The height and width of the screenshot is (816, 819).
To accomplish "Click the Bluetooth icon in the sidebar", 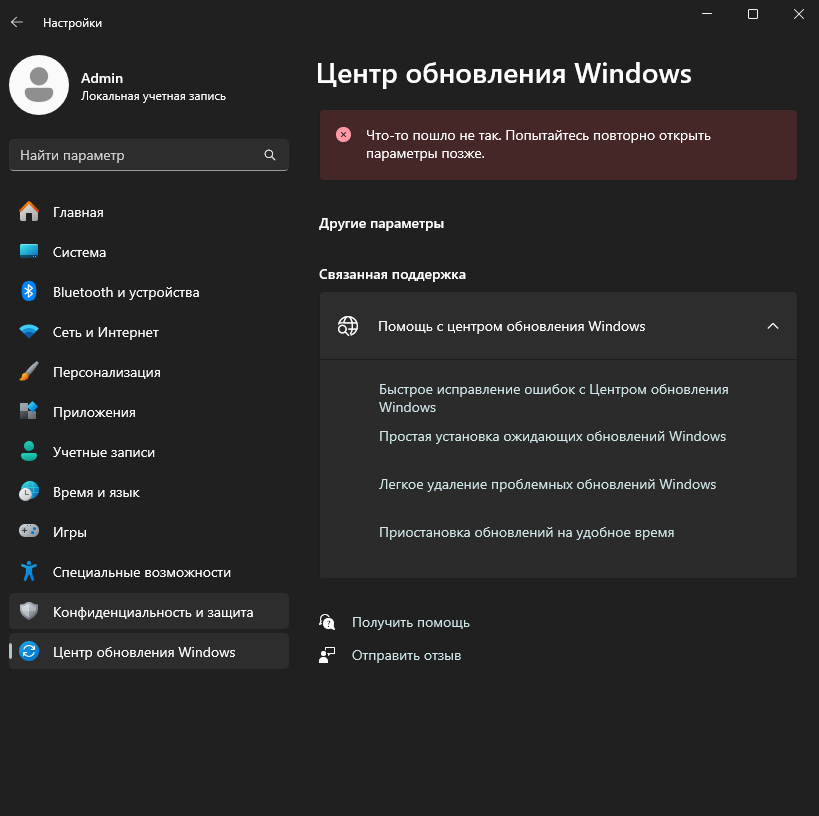I will (x=29, y=292).
